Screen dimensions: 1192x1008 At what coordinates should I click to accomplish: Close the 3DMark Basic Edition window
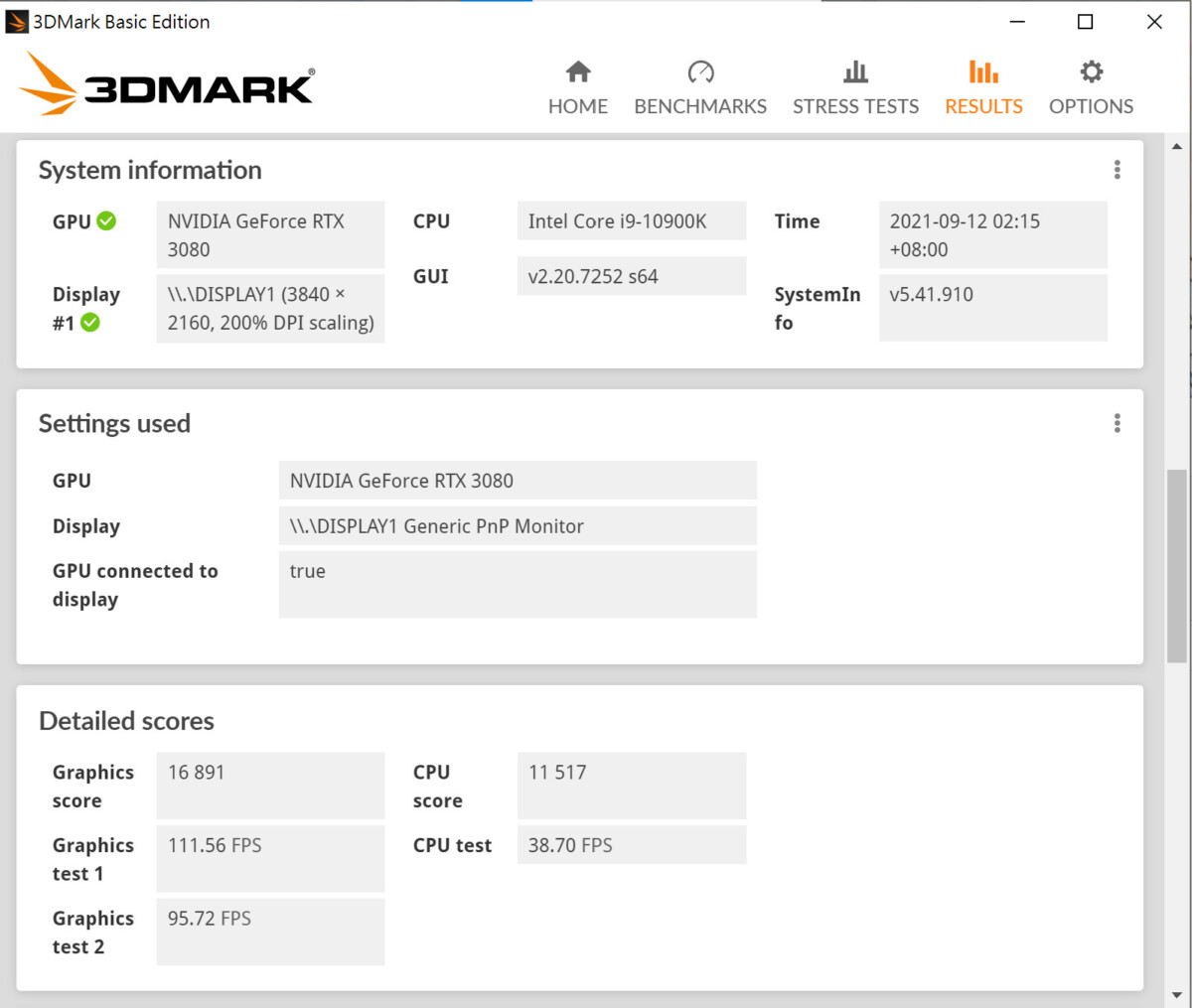point(1154,22)
